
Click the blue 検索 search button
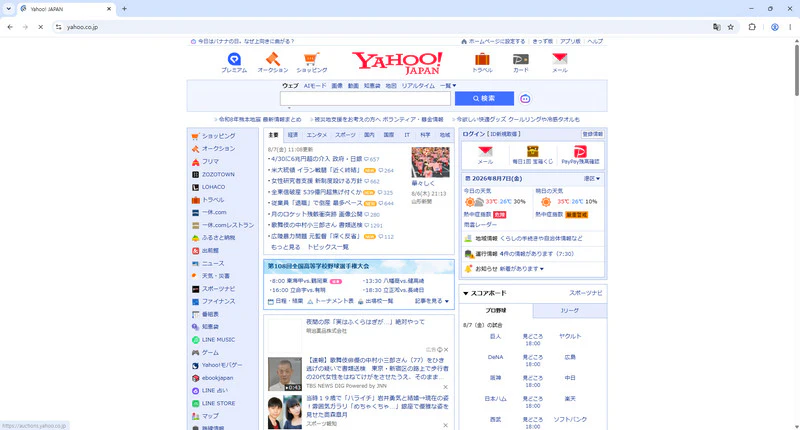click(484, 98)
